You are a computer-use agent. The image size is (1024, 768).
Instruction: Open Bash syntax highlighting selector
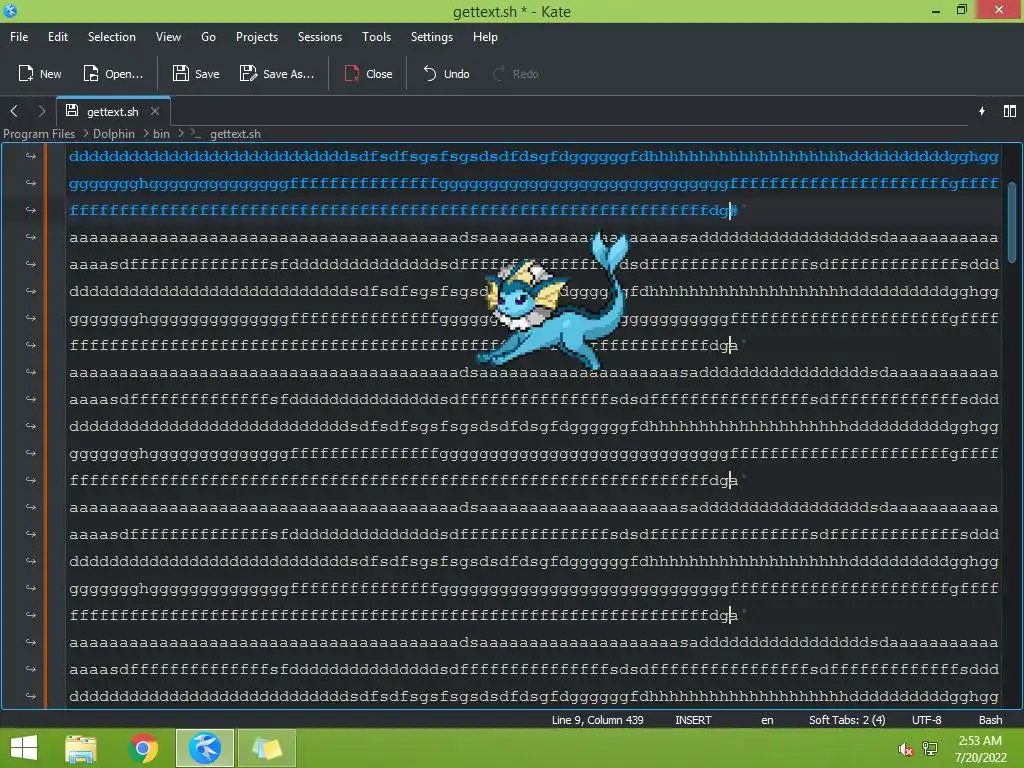point(991,720)
